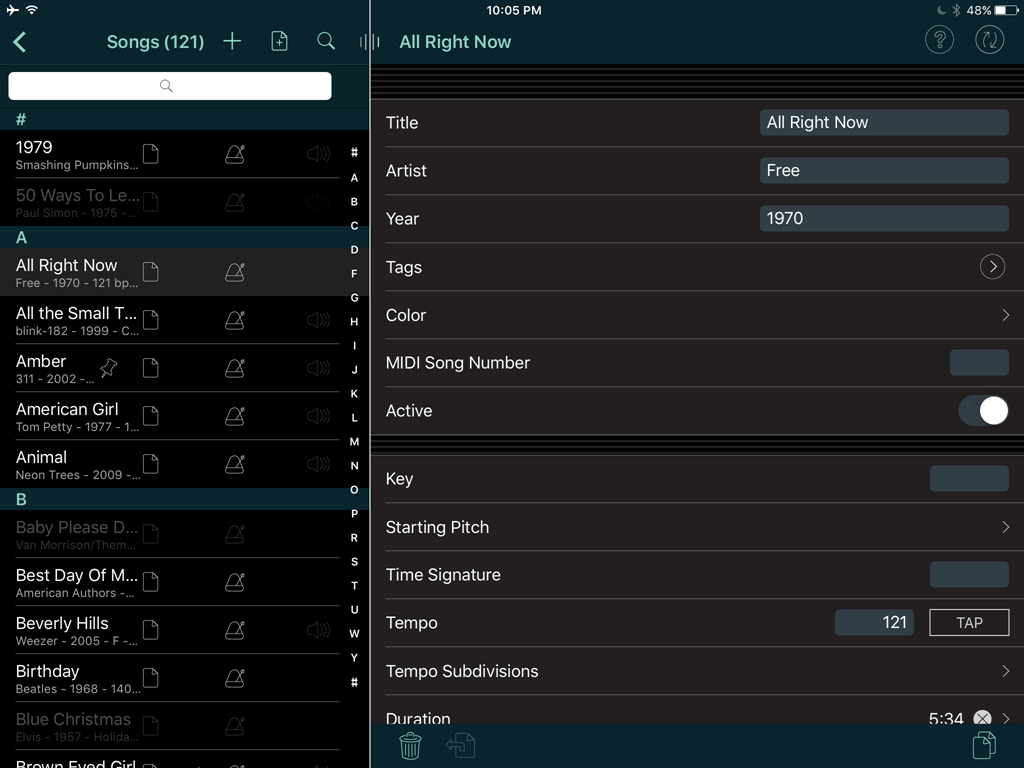The width and height of the screenshot is (1024, 768).
Task: Tap the add new song plus icon
Action: (x=231, y=41)
